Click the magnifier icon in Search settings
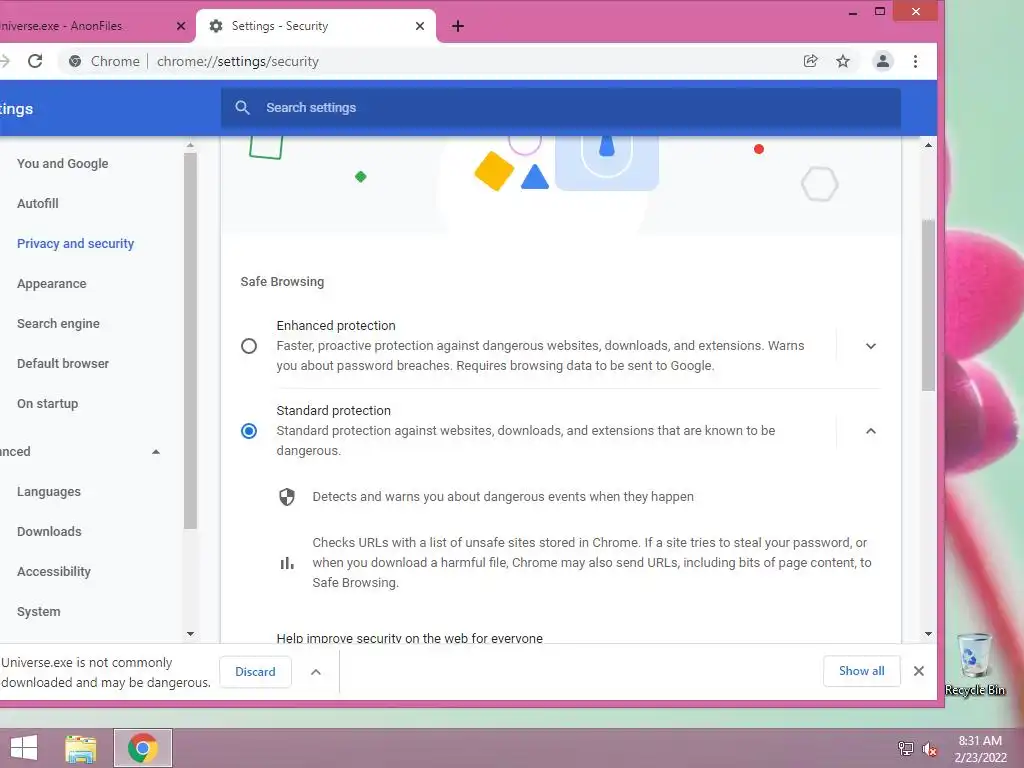1024x768 pixels. [x=242, y=108]
